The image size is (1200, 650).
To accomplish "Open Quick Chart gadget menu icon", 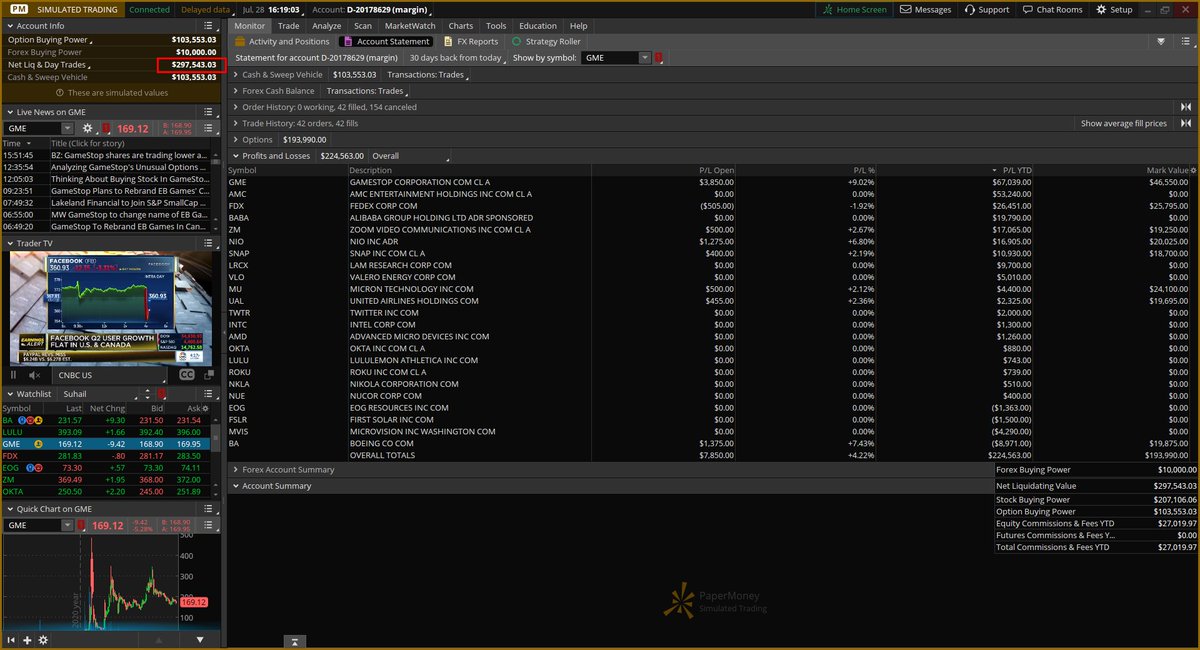I will (208, 509).
